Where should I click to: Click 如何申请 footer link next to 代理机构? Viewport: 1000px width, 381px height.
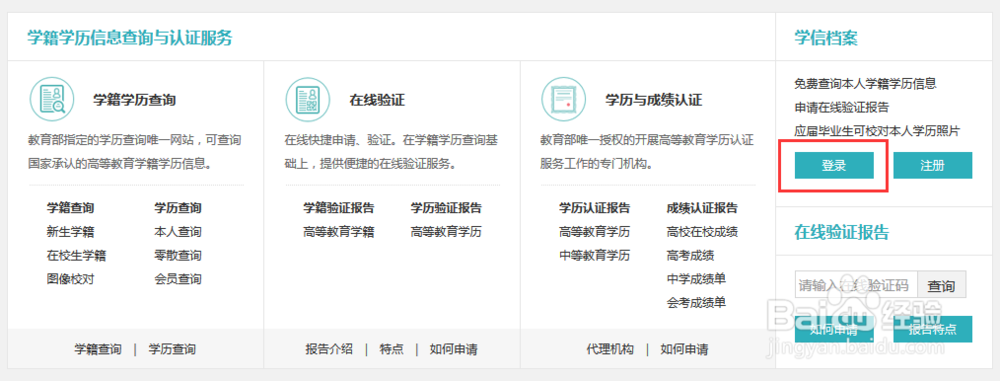[684, 350]
